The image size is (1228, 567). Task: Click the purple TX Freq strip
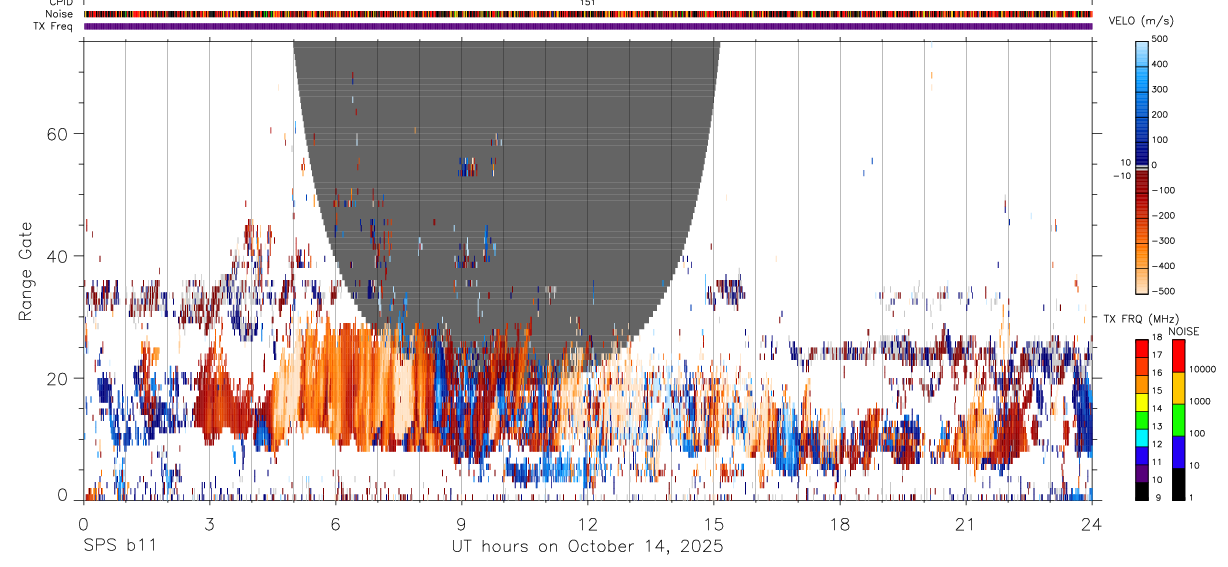coord(588,26)
